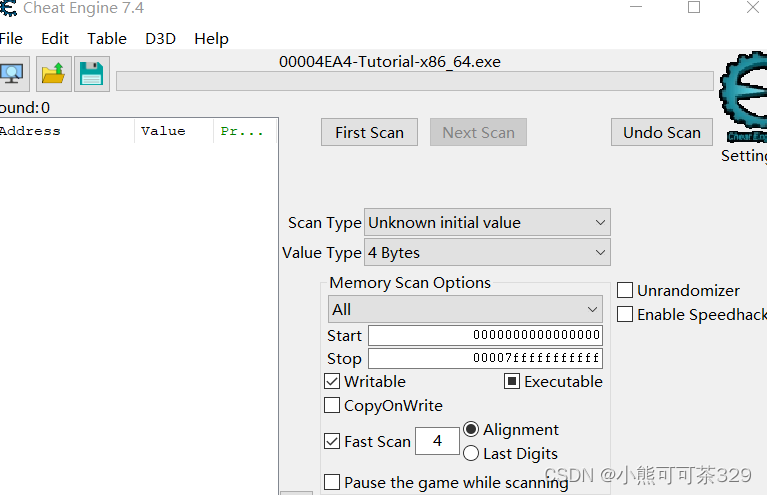This screenshot has height=495, width=767.
Task: Open the process selector computer icon
Action: tap(13, 74)
